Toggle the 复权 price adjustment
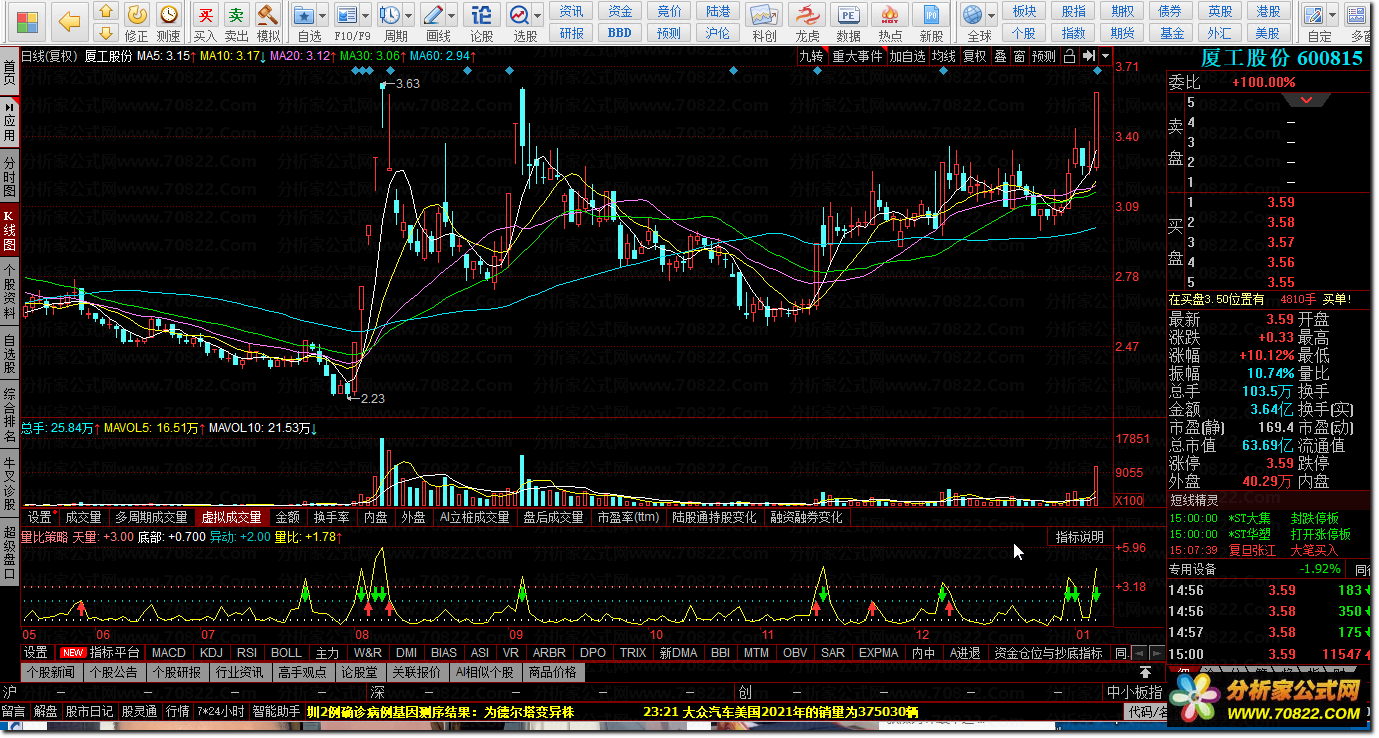This screenshot has height=738, width=1379. (974, 56)
